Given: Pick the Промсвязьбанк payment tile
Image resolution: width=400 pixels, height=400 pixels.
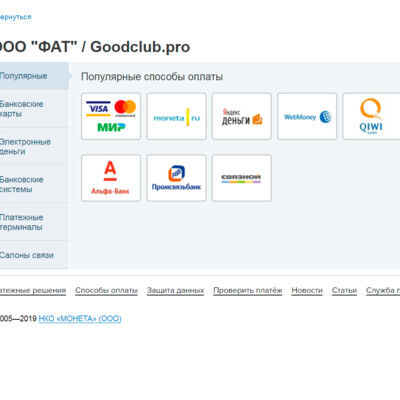Looking at the screenshot, I should 177,178.
